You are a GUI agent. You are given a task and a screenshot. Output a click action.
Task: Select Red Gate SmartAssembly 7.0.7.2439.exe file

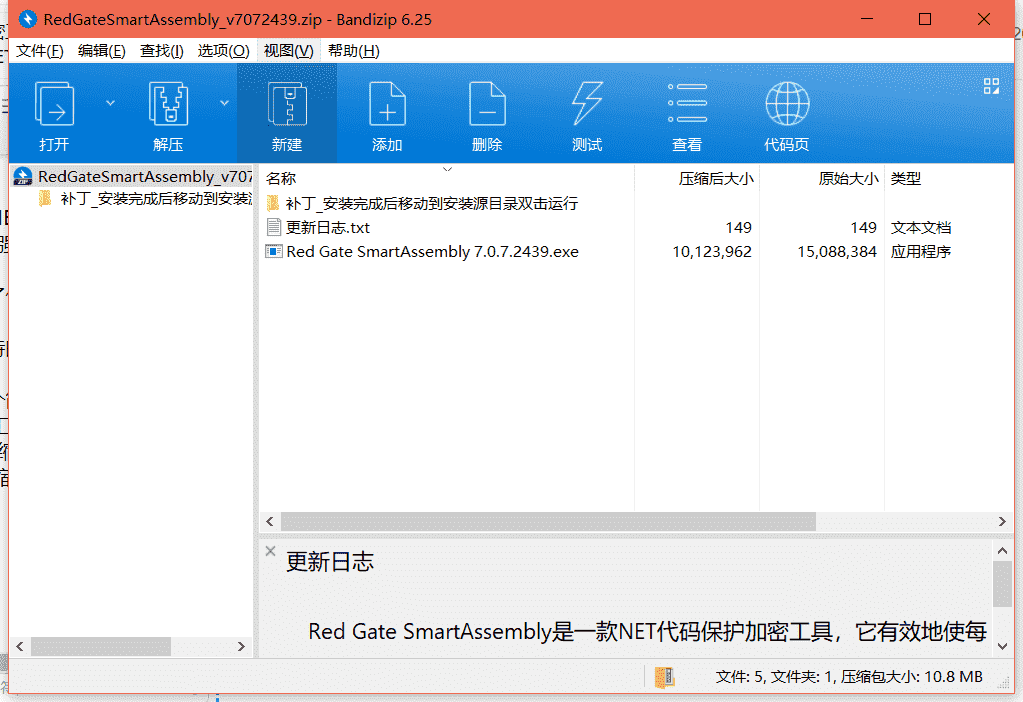coord(432,252)
